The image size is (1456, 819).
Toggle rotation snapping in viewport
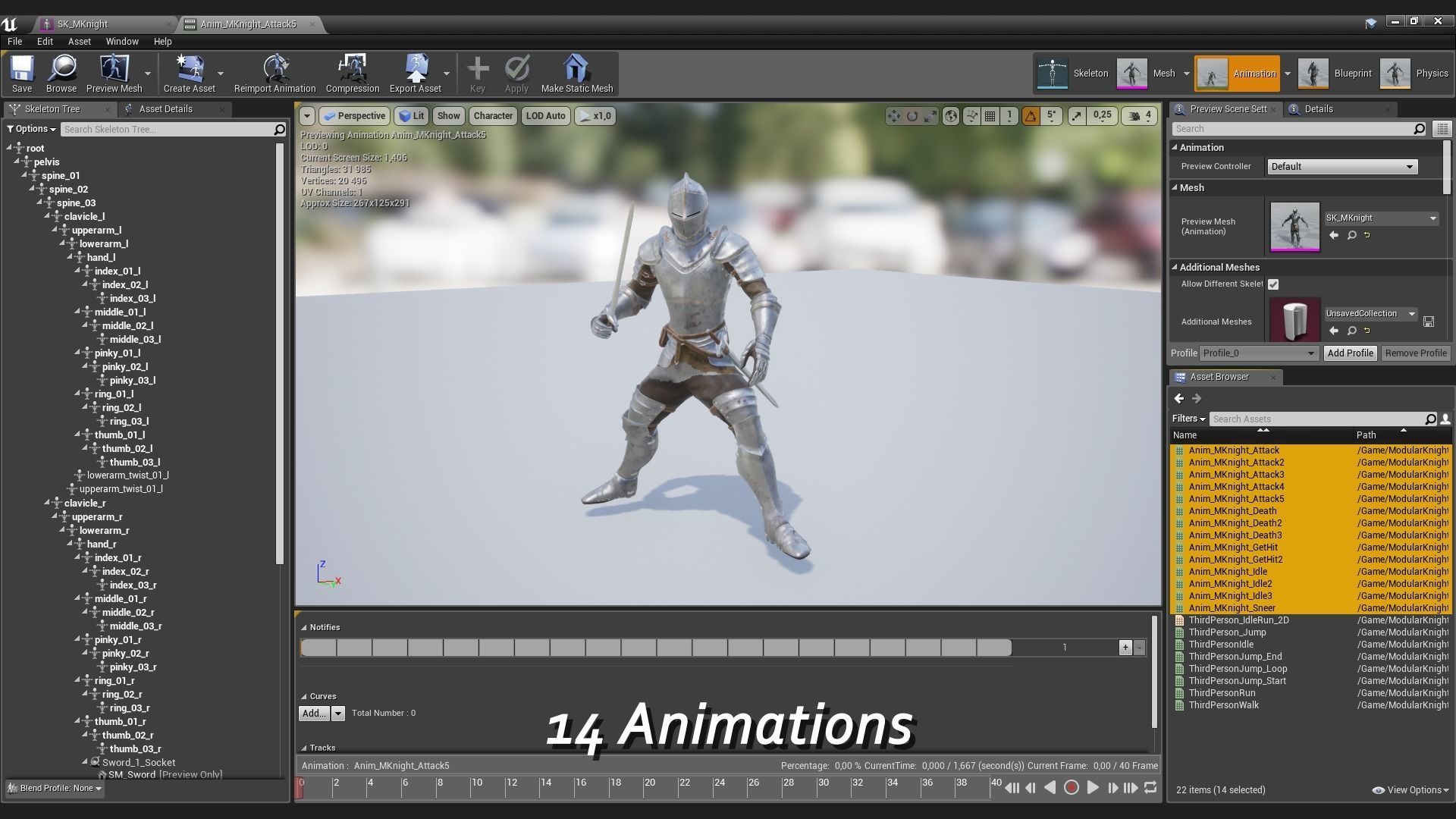coord(1031,116)
